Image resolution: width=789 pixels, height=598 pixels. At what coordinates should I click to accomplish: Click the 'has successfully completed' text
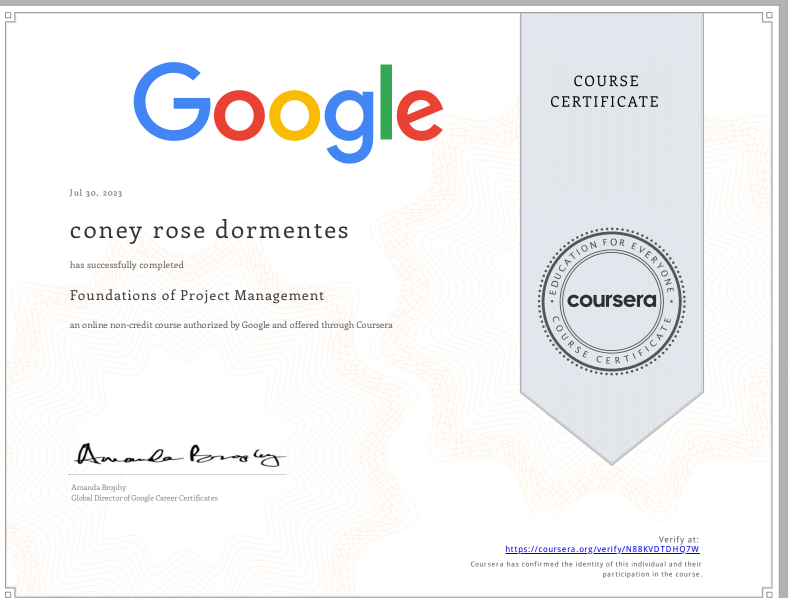(x=126, y=265)
